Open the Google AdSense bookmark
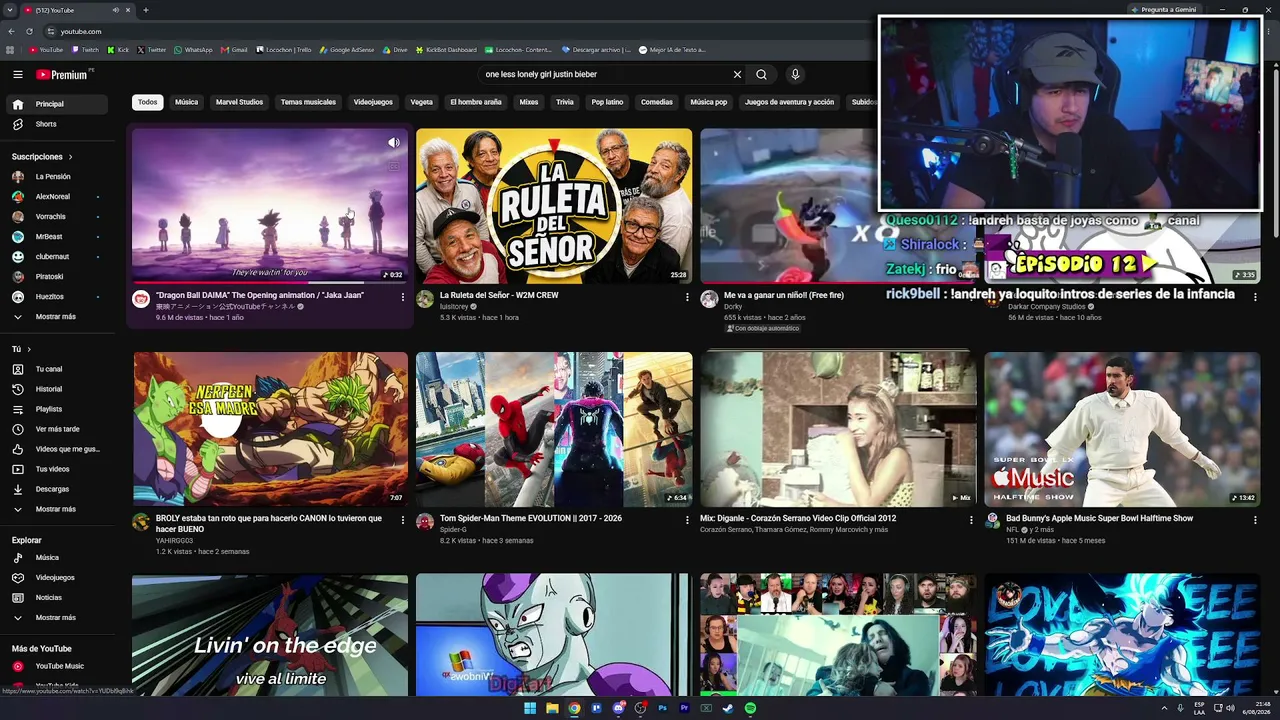1280x720 pixels. [x=346, y=49]
